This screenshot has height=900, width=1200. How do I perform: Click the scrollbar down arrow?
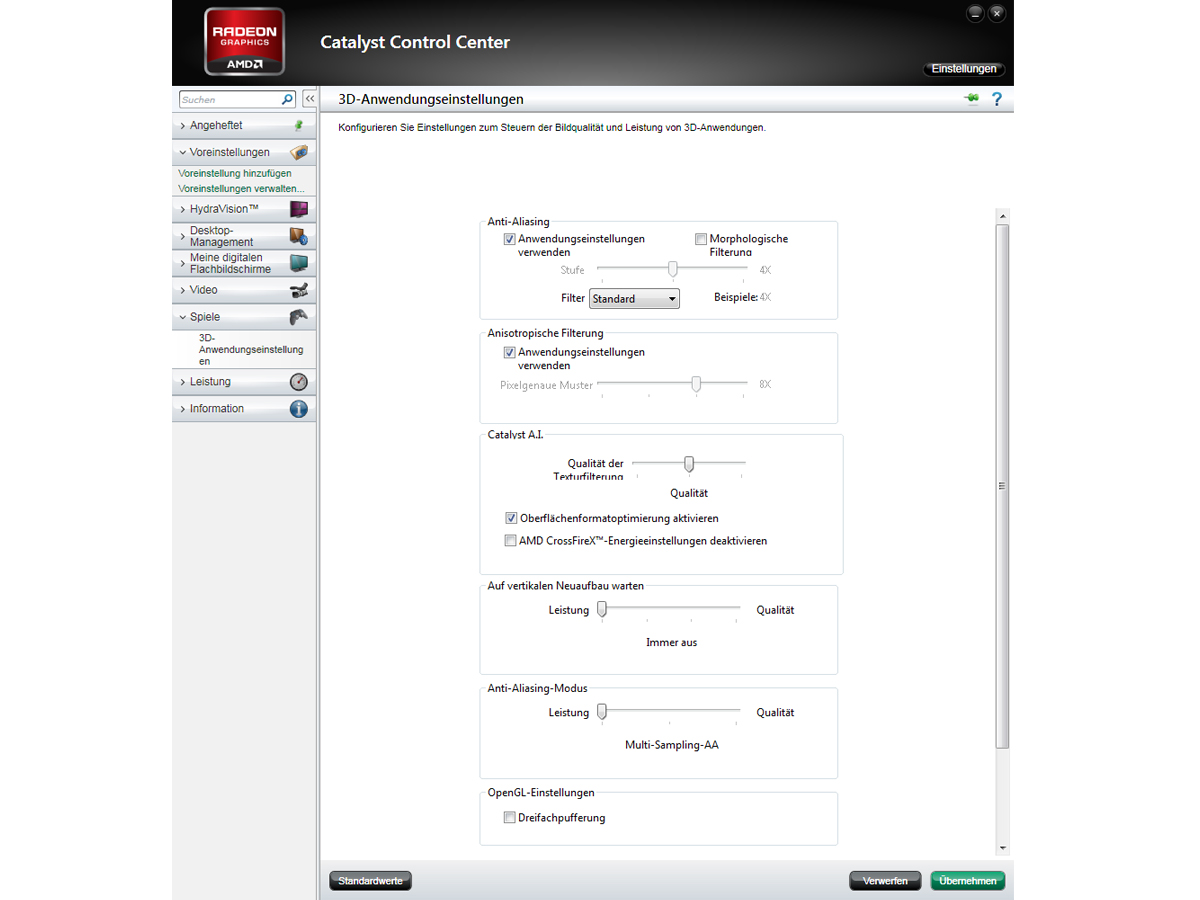(1003, 848)
